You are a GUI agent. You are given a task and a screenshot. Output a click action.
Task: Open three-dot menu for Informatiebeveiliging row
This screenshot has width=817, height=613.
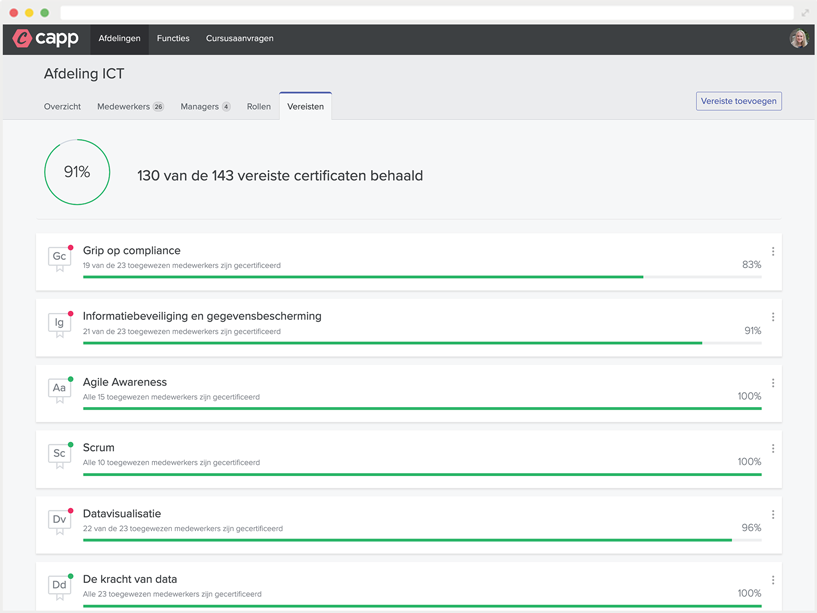click(773, 317)
